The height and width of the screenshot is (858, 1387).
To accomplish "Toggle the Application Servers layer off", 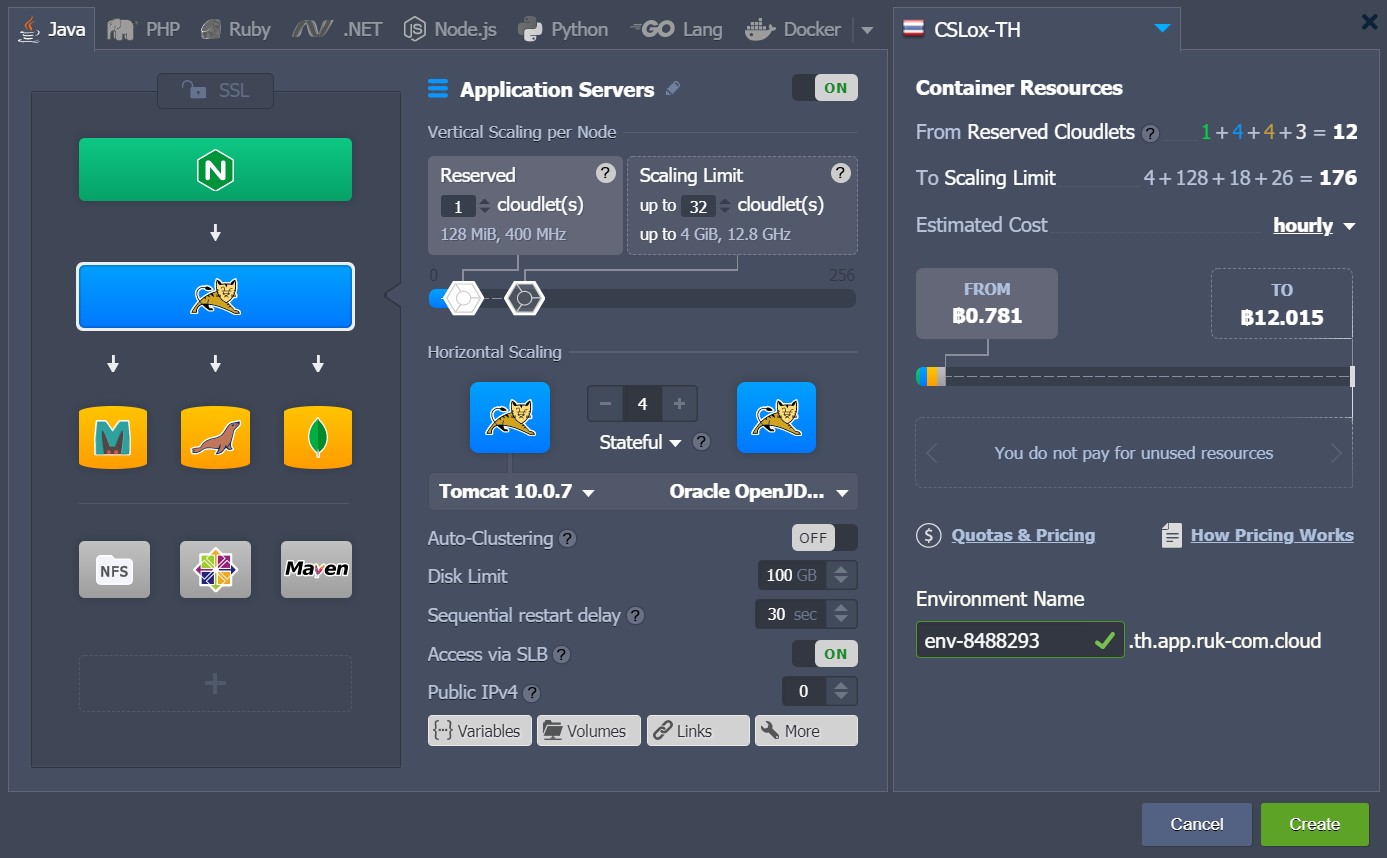I will coord(825,87).
